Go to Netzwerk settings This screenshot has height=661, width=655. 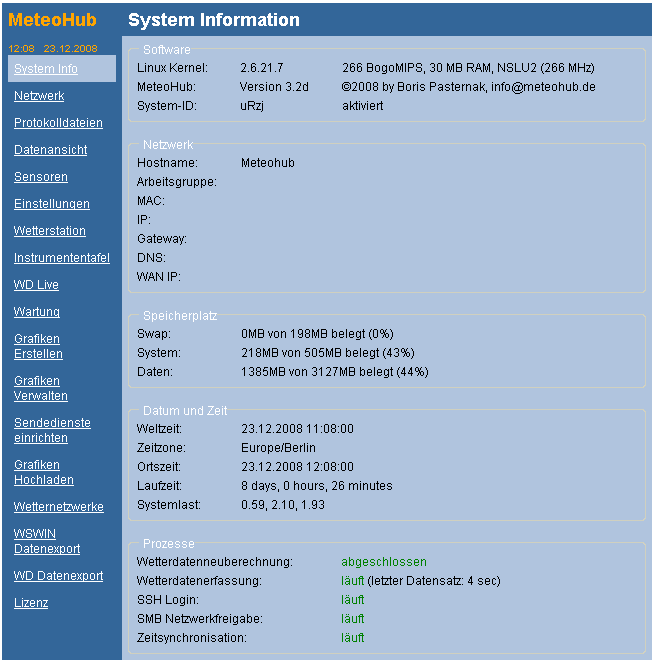(x=39, y=96)
